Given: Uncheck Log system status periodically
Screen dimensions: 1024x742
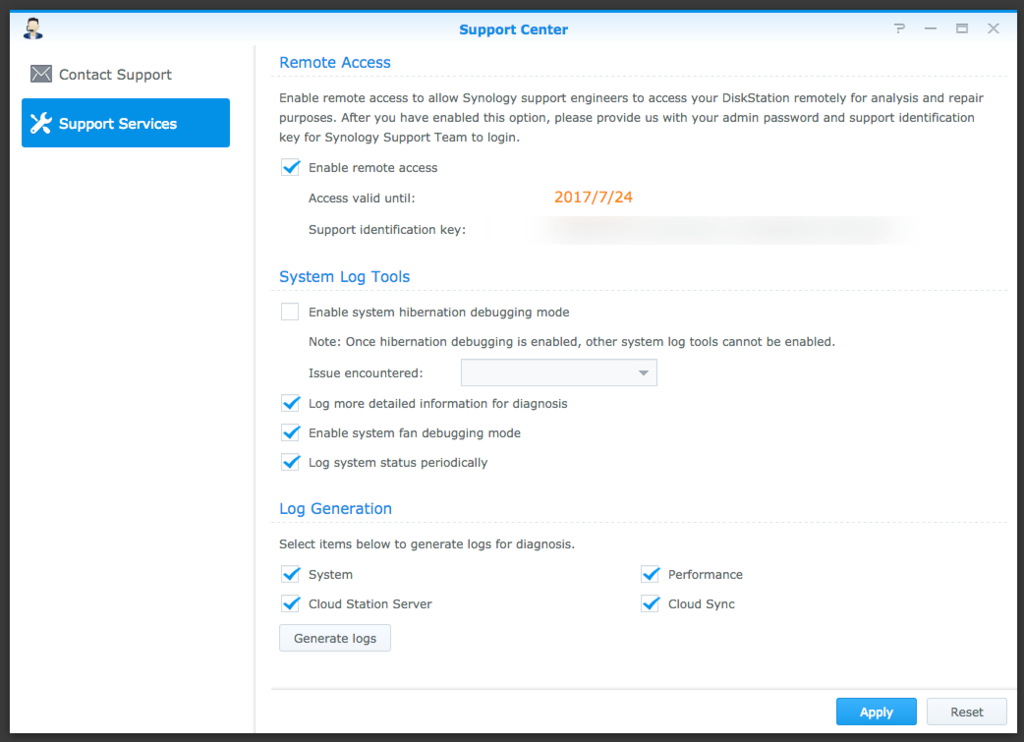Looking at the screenshot, I should (290, 463).
